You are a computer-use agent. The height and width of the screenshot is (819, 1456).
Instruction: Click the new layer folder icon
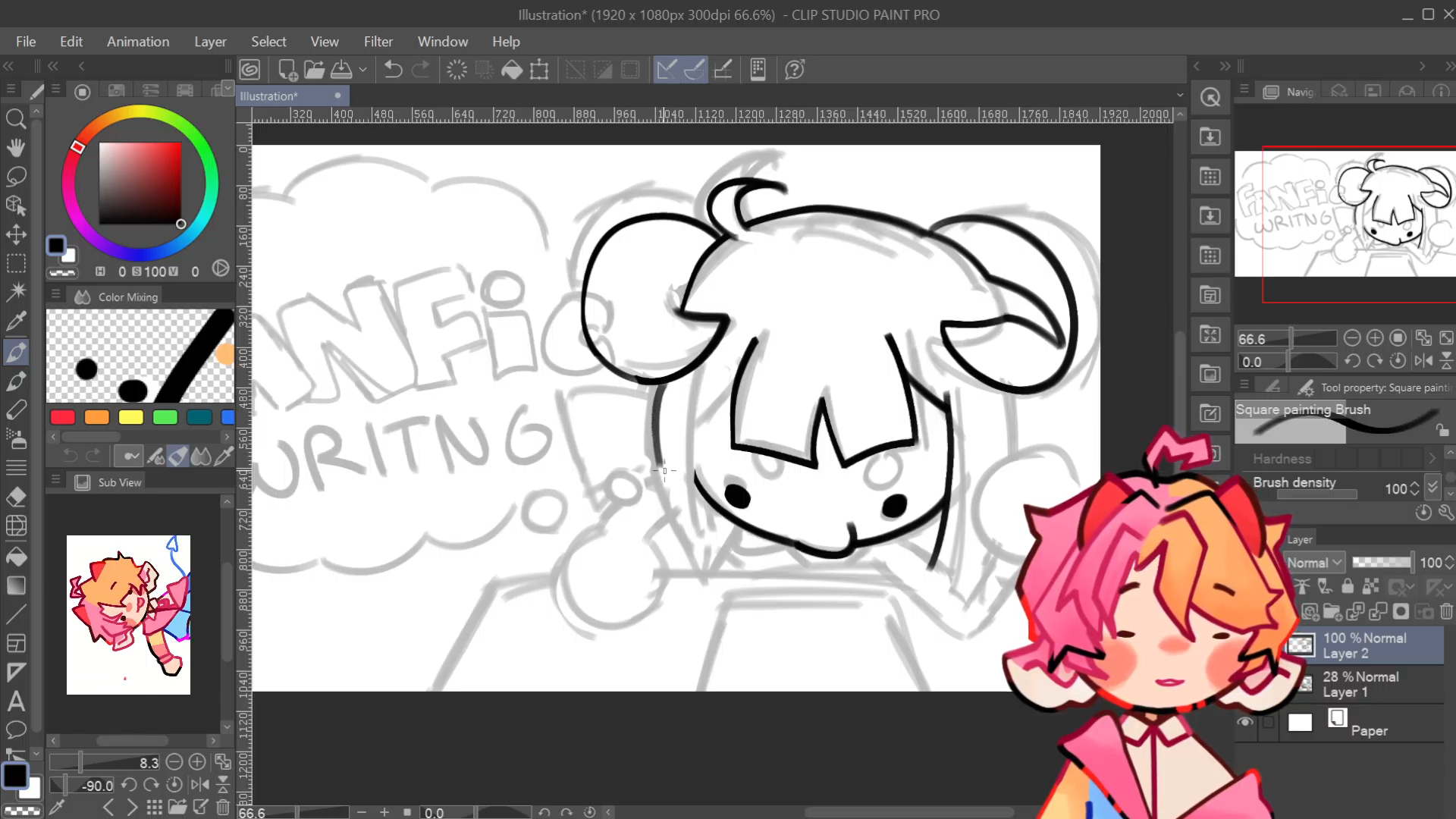click(x=1332, y=611)
